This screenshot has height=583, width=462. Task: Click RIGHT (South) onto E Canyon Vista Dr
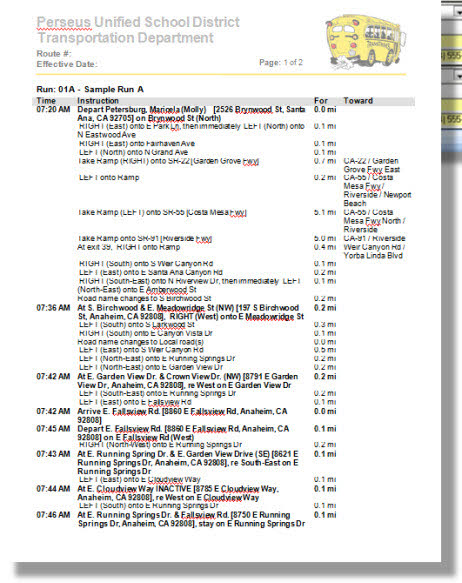[145, 333]
